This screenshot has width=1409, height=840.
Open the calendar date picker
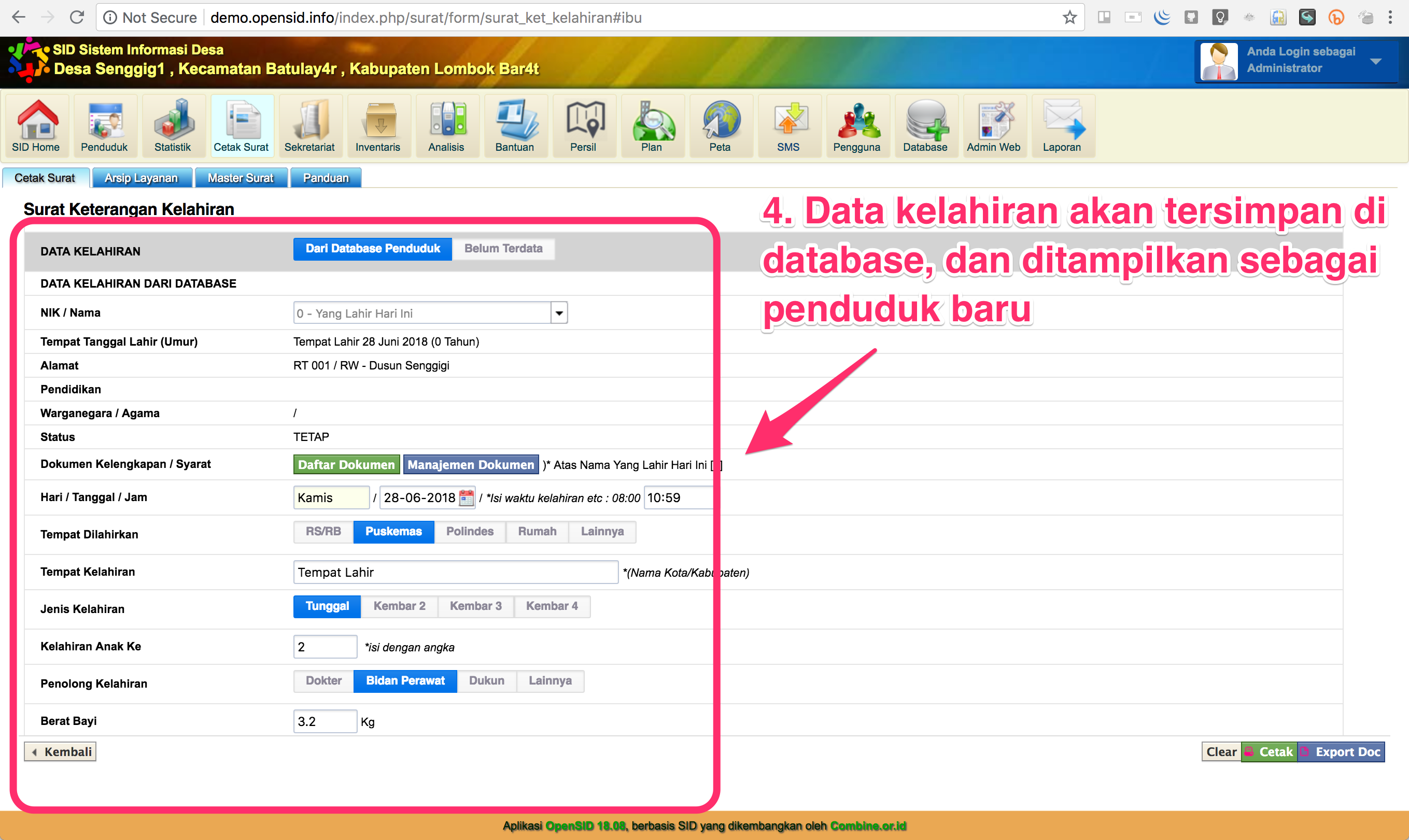coord(468,497)
